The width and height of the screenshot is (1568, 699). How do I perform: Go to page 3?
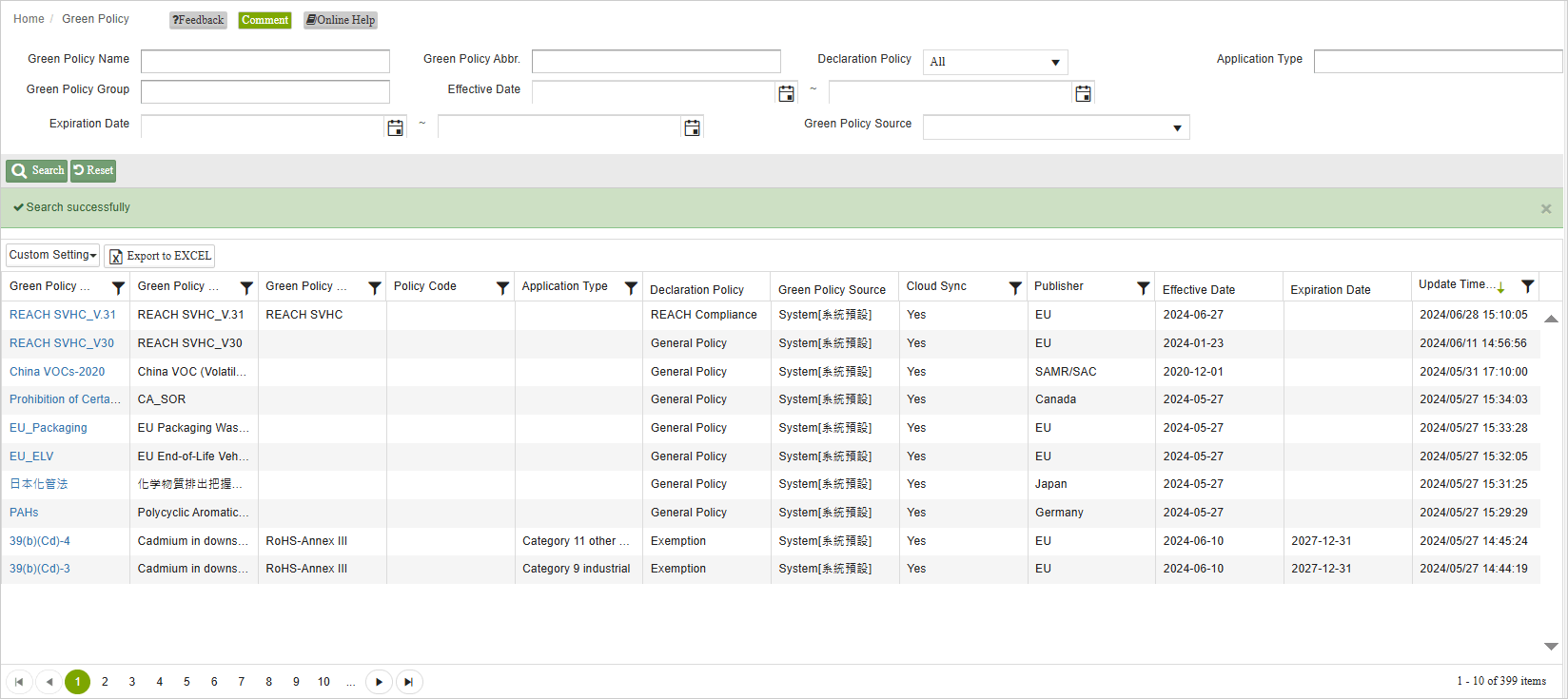[x=132, y=682]
